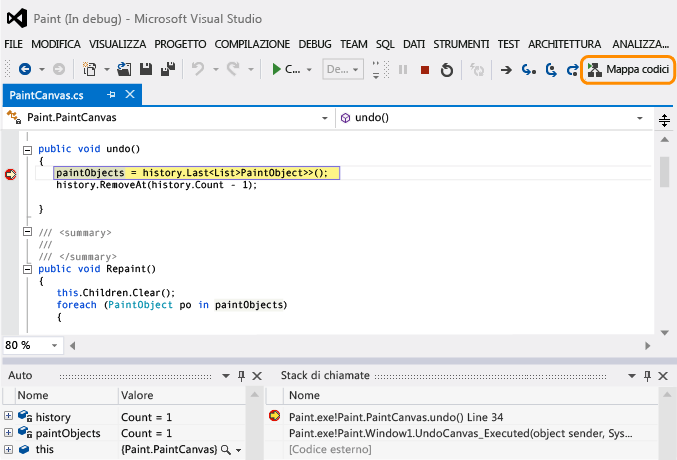Open the STRUMENTI menu

click(461, 44)
